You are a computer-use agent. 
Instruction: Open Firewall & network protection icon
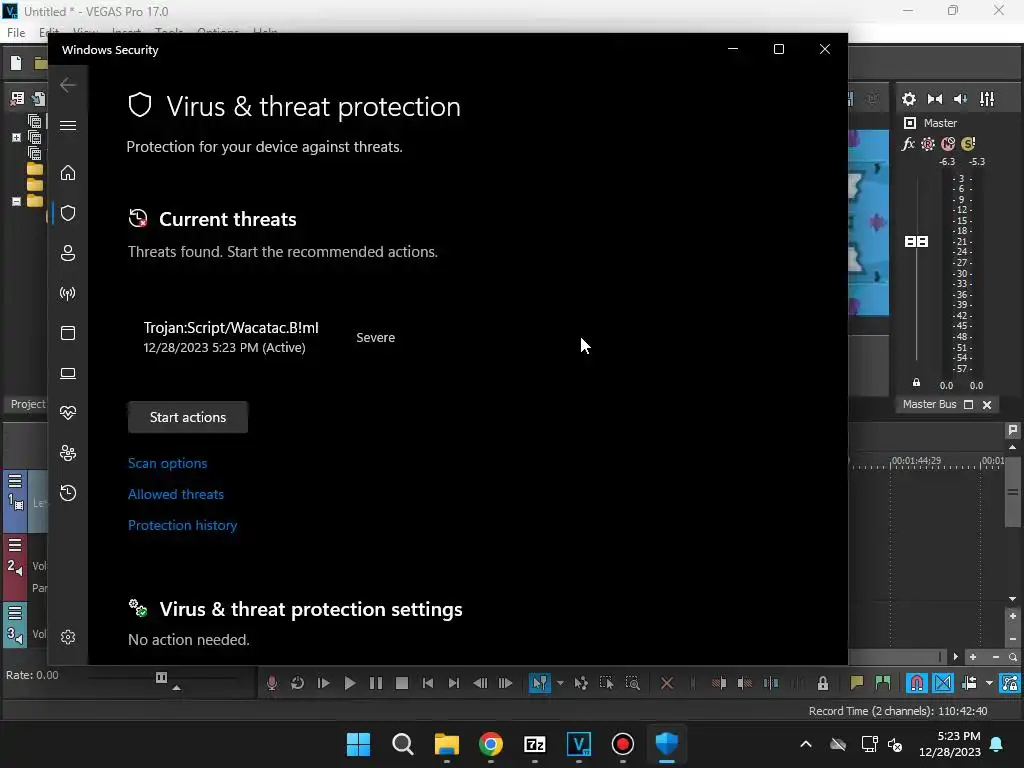[68, 293]
